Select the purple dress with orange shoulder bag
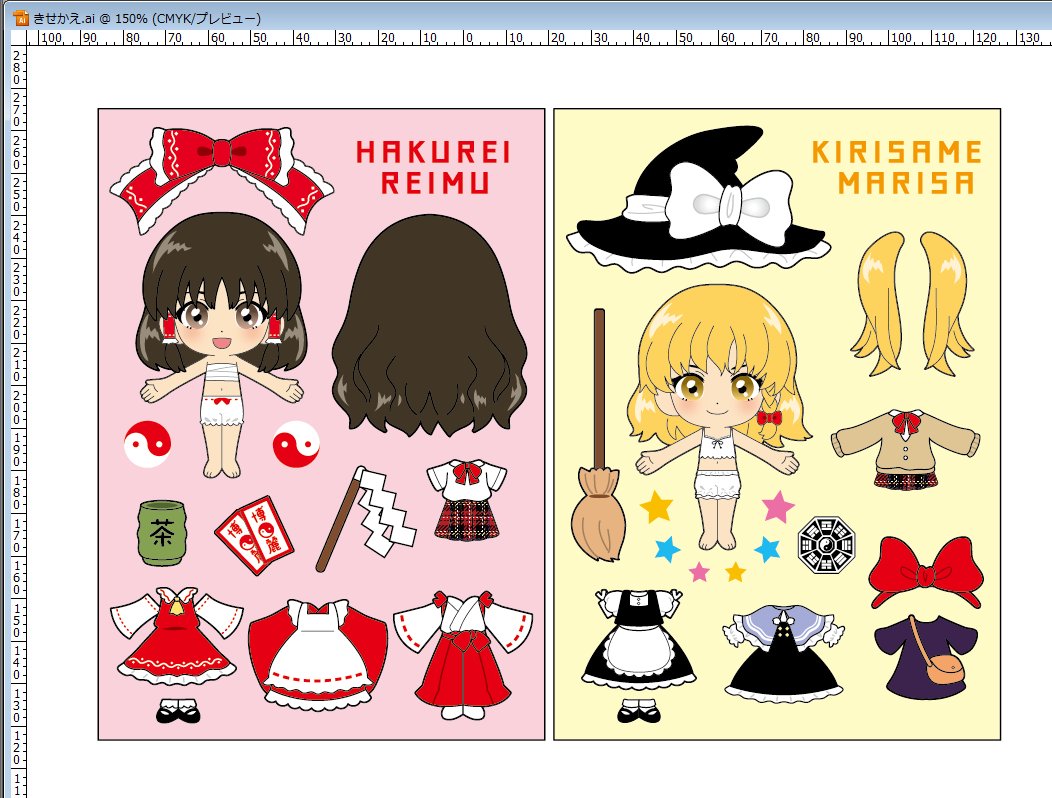 click(x=927, y=657)
